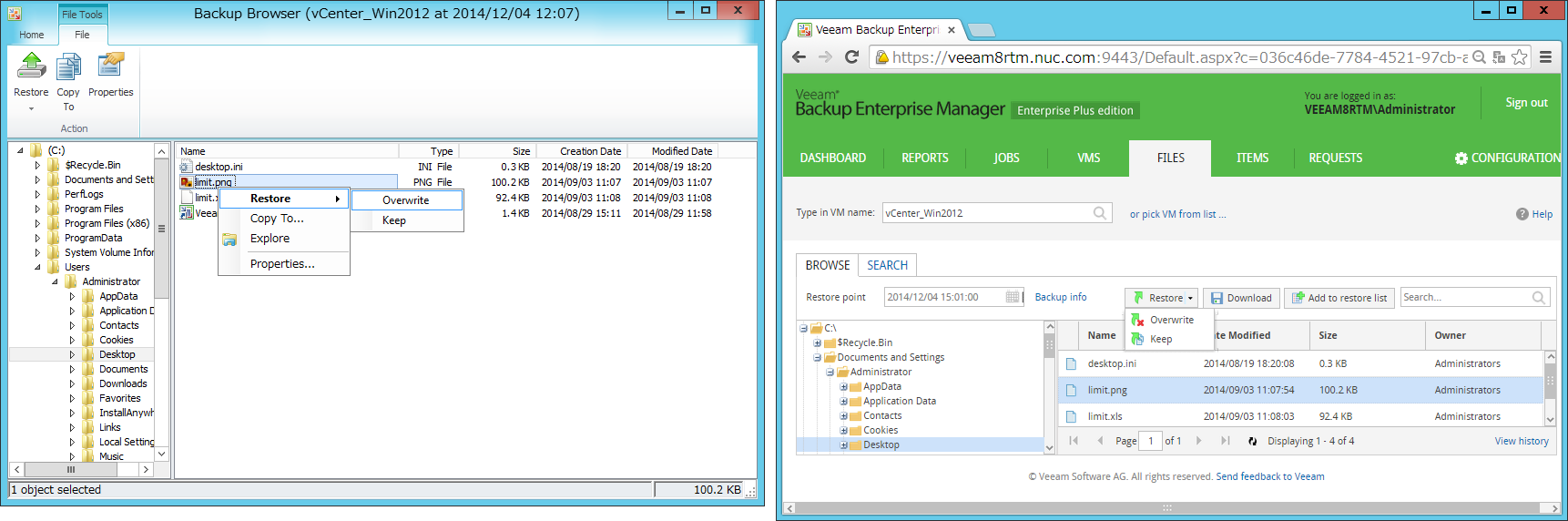
Task: Collapse the (C:) tree node in Backup Browser
Action: (x=20, y=151)
